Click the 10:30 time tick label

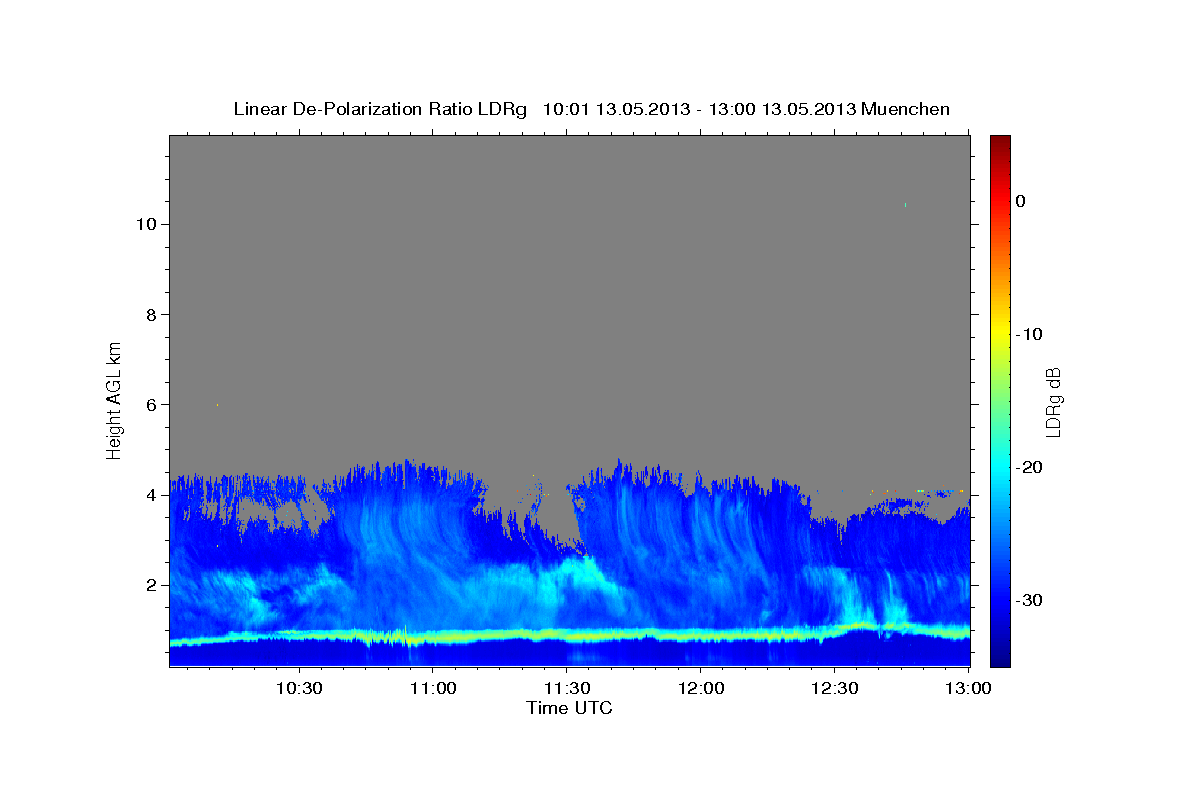(298, 689)
